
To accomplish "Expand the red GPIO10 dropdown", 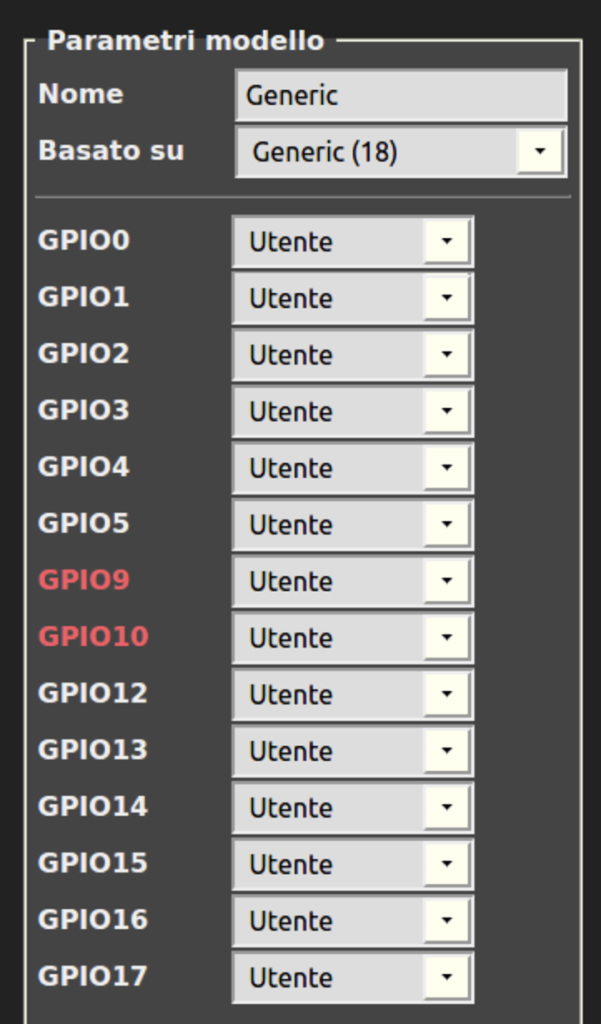I will pyautogui.click(x=352, y=638).
